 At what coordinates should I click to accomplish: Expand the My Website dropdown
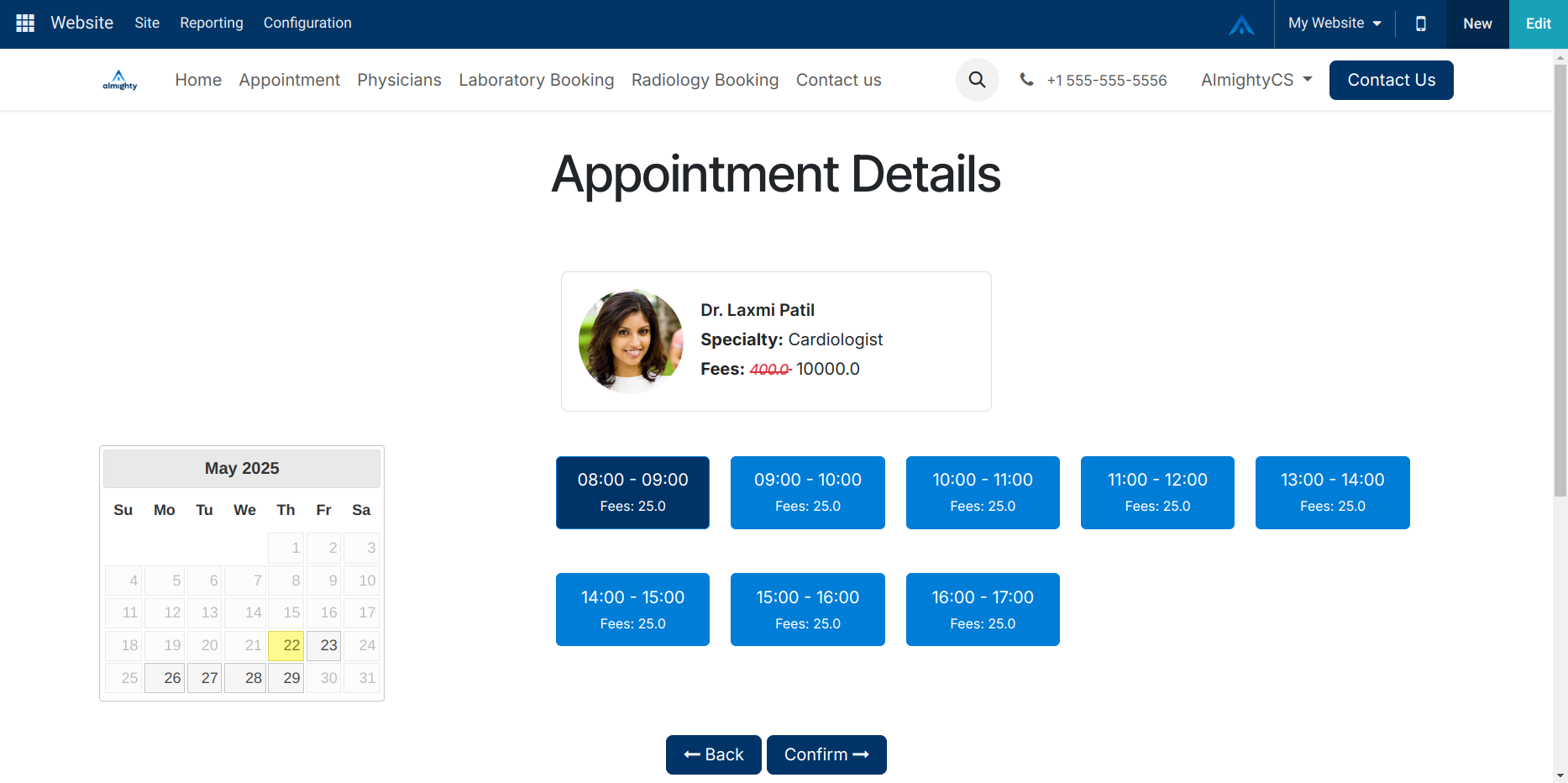(x=1335, y=24)
